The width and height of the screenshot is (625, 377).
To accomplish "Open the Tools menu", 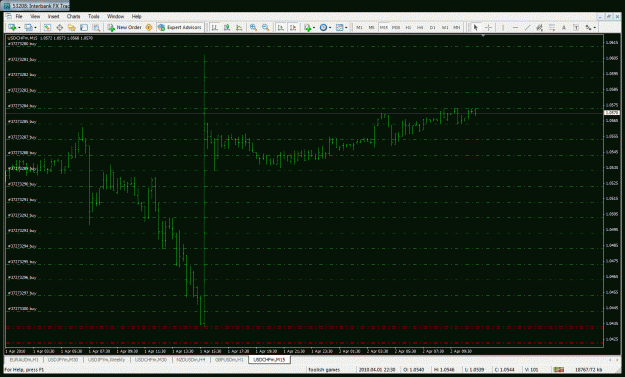I will (x=94, y=16).
